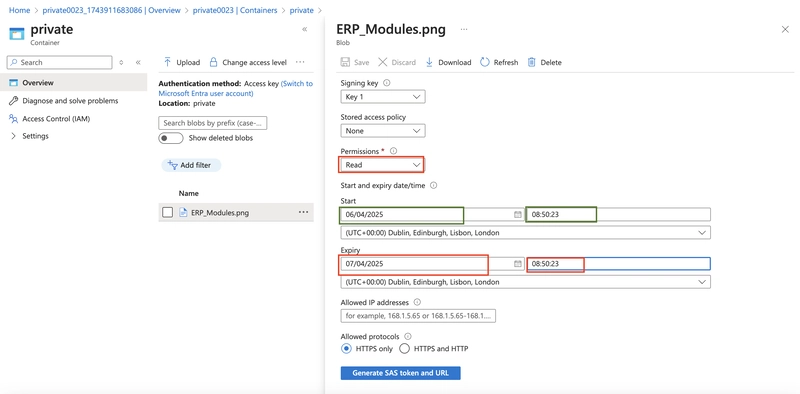The width and height of the screenshot is (800, 394).
Task: Click the Change access level lock icon
Action: [x=214, y=62]
